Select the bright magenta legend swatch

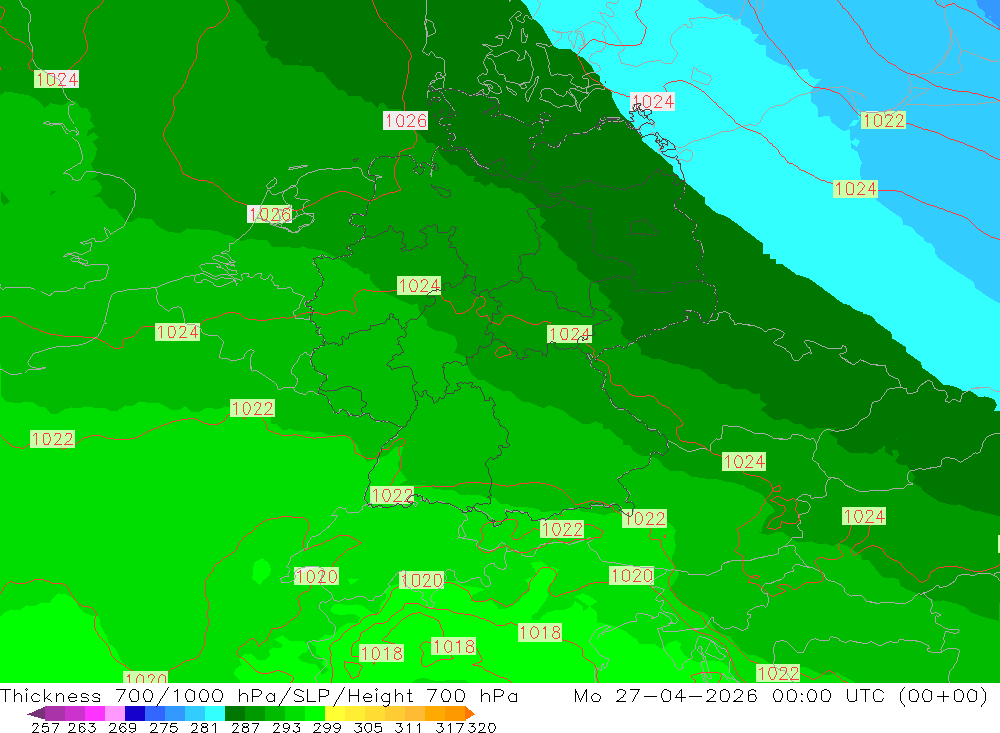click(95, 713)
